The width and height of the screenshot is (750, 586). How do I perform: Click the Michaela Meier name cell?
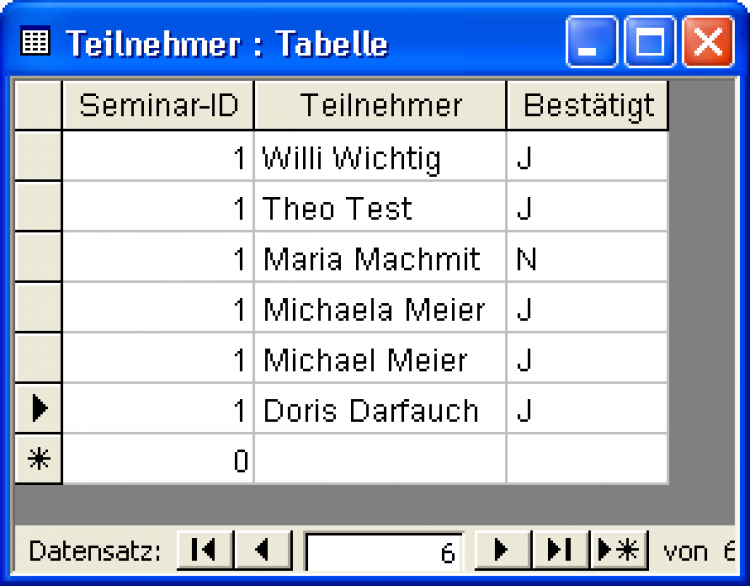(380, 309)
